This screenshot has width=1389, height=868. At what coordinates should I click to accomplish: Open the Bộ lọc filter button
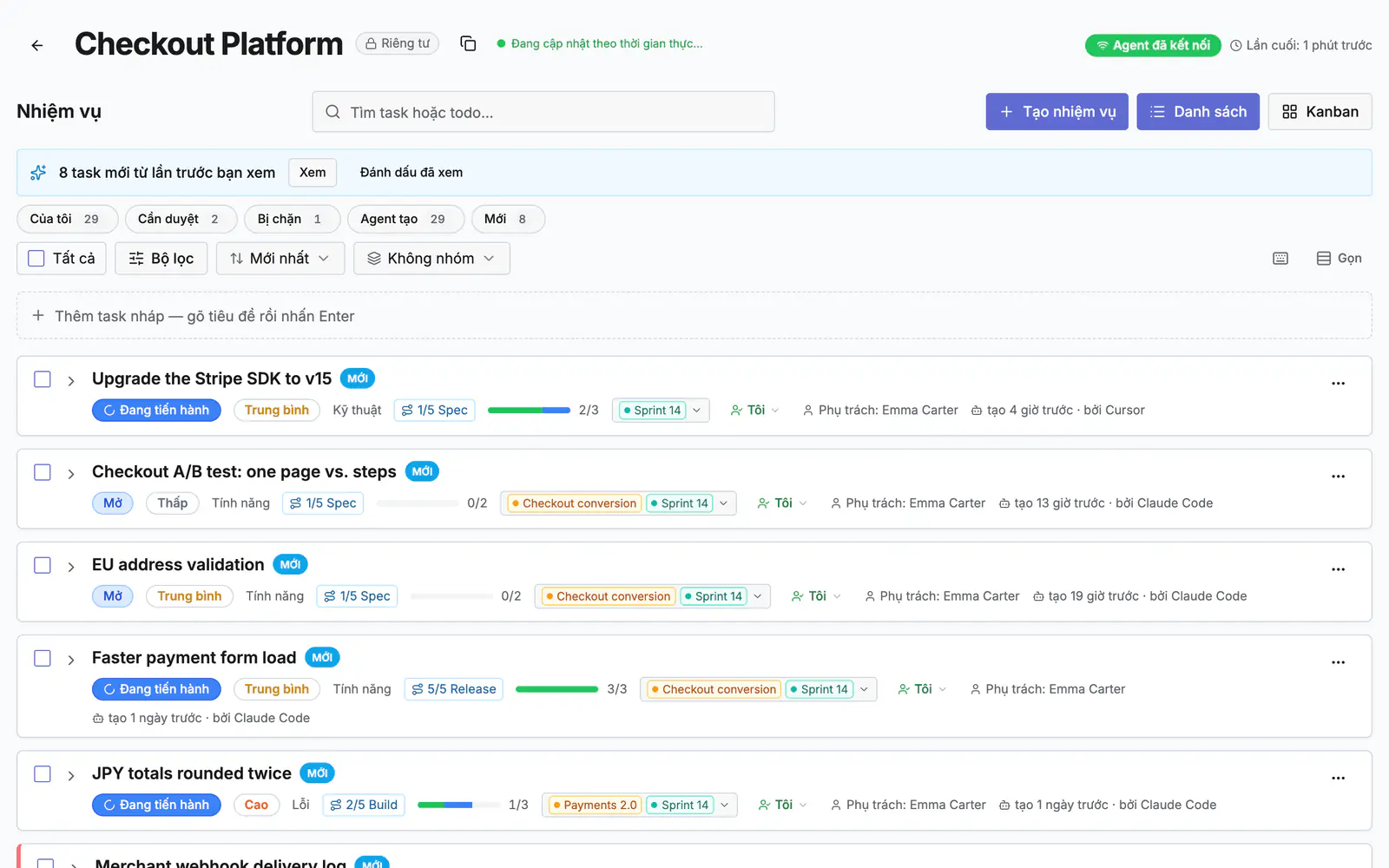pos(161,259)
